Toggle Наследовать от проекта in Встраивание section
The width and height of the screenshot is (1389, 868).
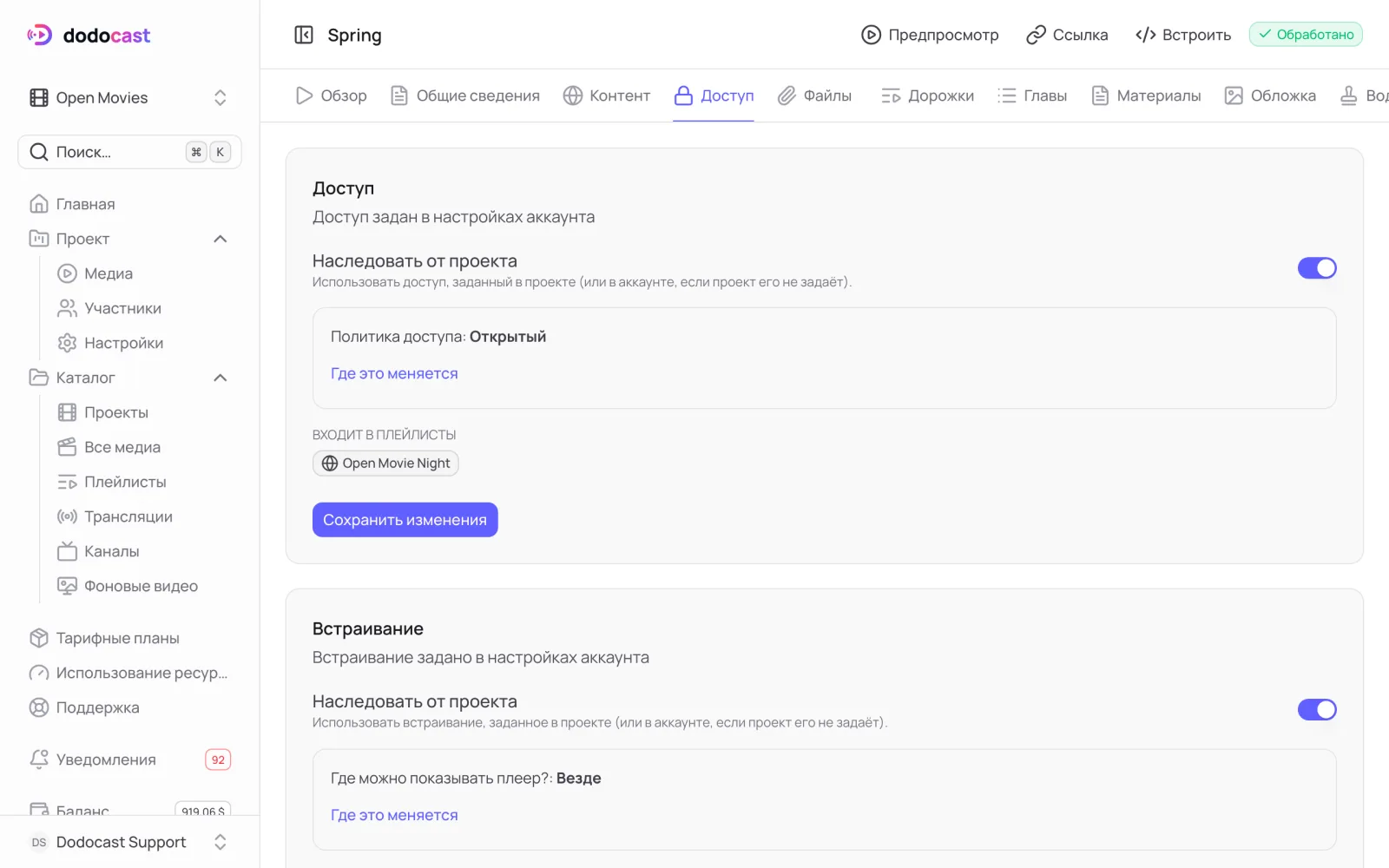point(1317,709)
